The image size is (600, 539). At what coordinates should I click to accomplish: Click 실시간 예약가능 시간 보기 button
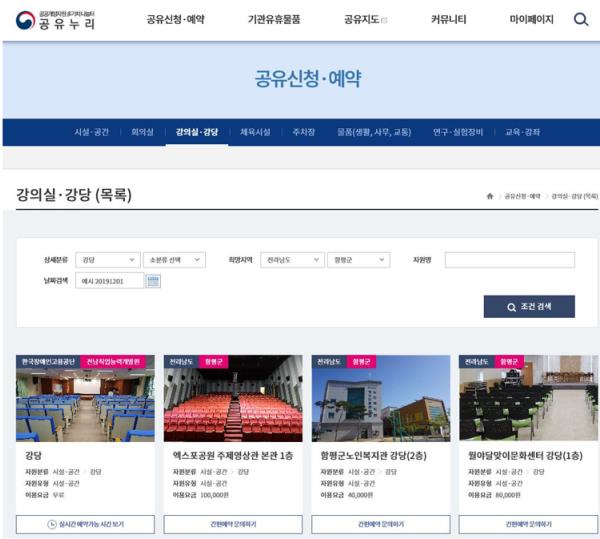coord(85,524)
